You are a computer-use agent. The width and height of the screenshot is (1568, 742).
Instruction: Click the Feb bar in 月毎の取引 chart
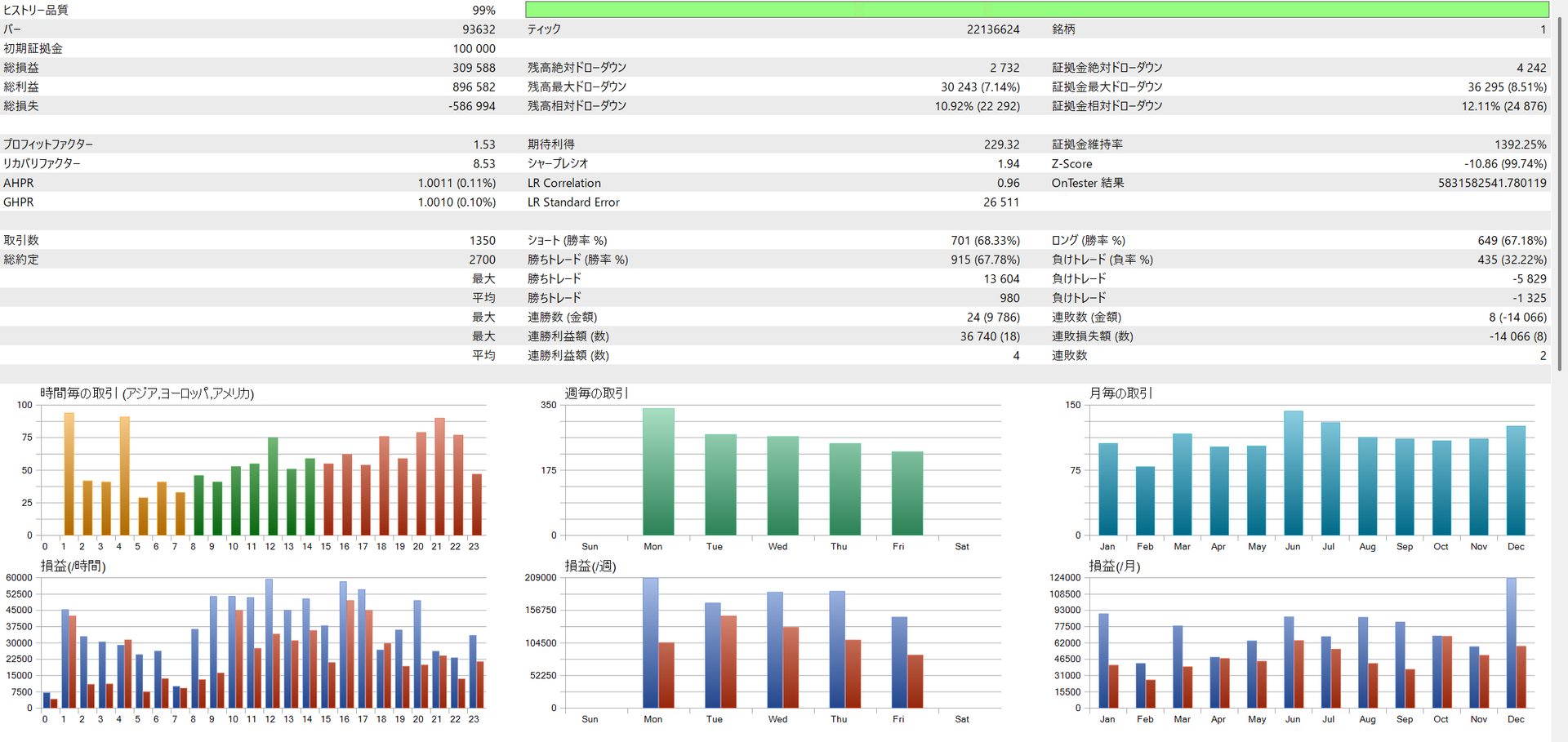pos(1145,501)
